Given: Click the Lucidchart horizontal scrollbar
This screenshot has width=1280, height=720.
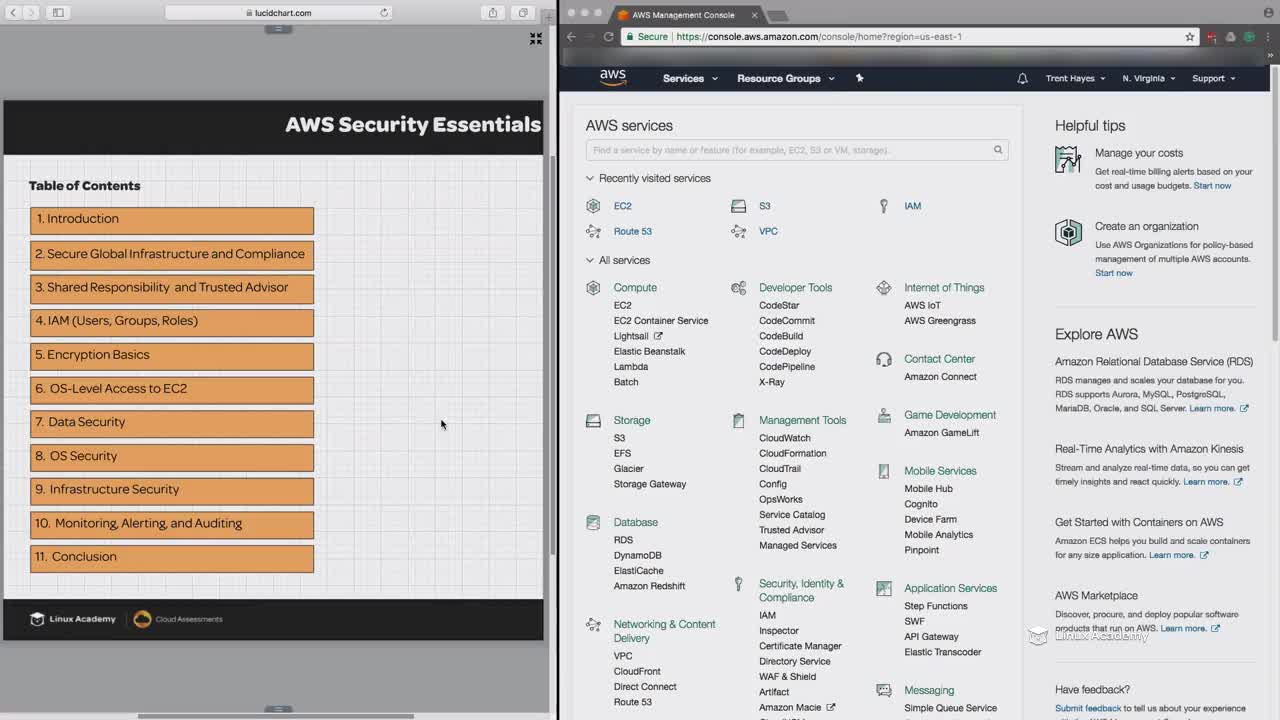Looking at the screenshot, I should click(x=275, y=716).
